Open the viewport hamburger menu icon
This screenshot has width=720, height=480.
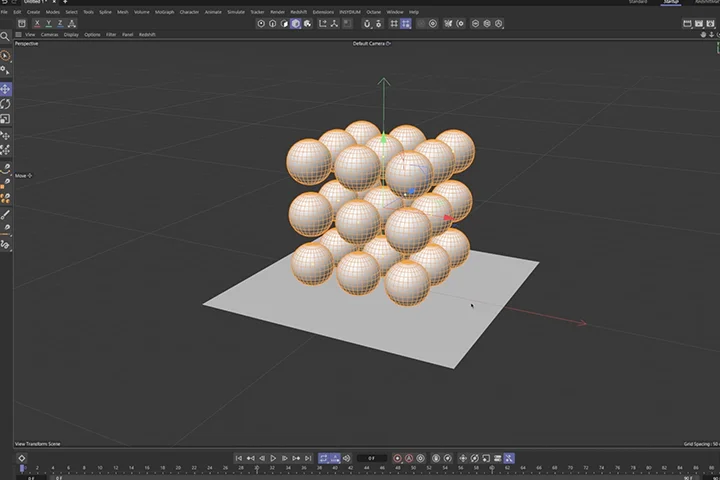coord(18,34)
